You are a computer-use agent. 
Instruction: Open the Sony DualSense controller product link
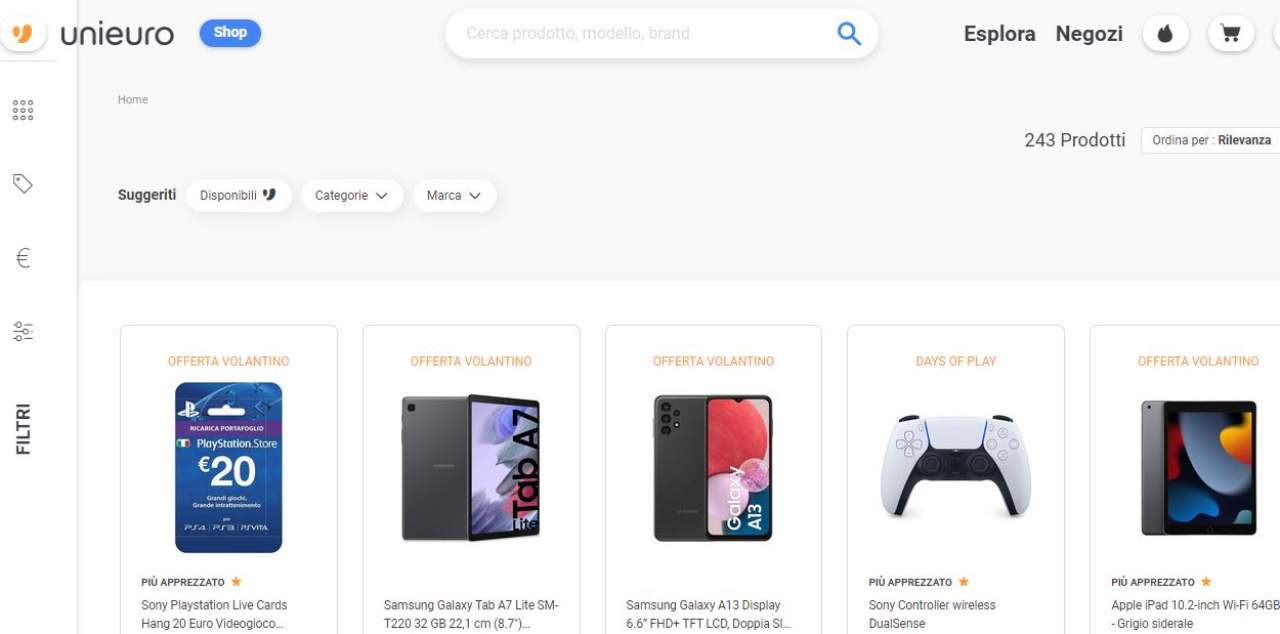click(932, 613)
